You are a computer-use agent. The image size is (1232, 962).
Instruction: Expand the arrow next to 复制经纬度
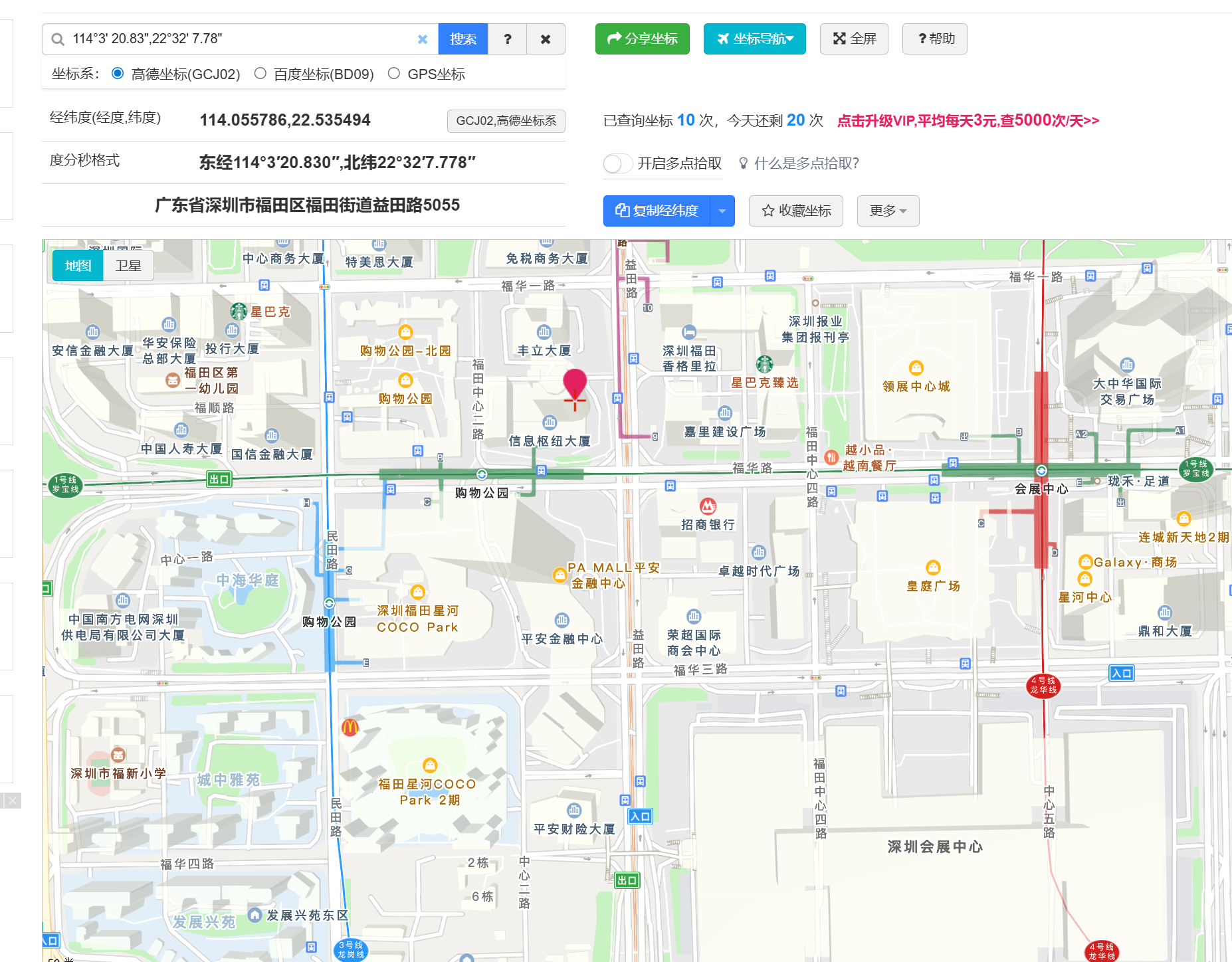(722, 211)
